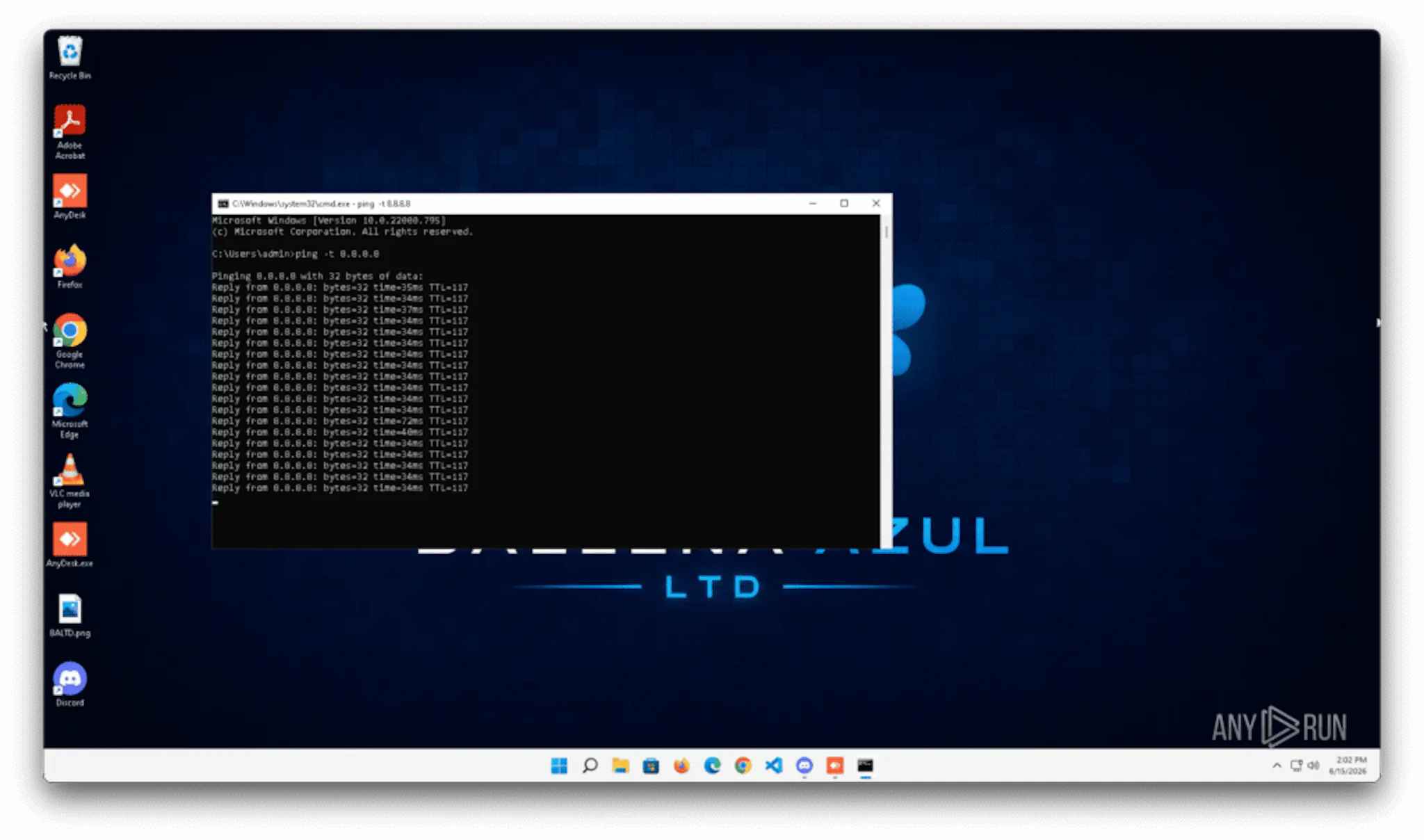Select the Discord desktop shortcut
Image resolution: width=1424 pixels, height=840 pixels.
pos(70,684)
